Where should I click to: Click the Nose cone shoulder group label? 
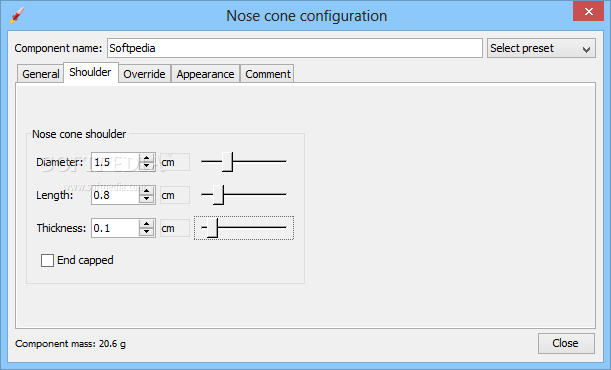tap(79, 134)
